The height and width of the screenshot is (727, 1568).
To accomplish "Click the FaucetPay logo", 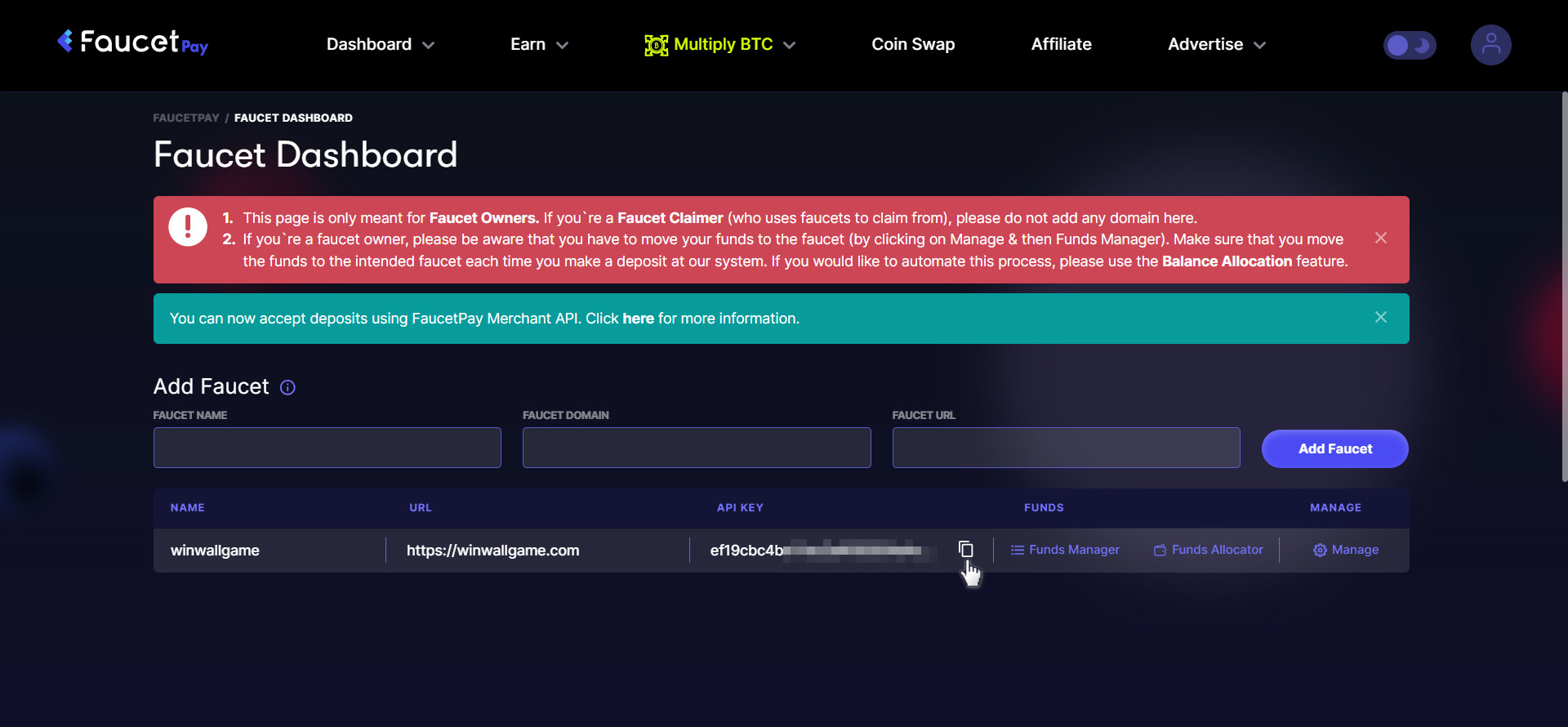I will coord(132,42).
